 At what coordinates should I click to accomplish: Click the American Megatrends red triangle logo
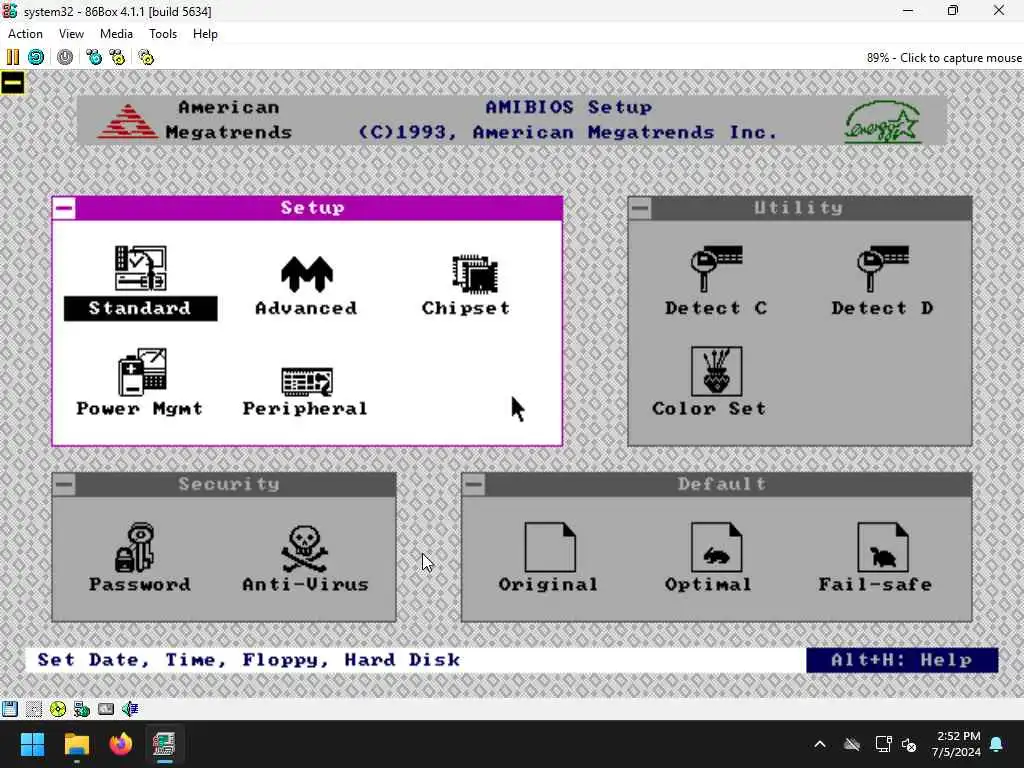click(x=129, y=121)
